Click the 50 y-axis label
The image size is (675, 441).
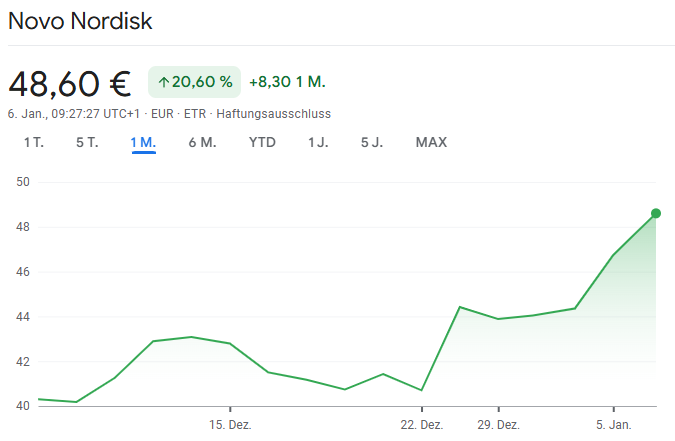click(23, 182)
